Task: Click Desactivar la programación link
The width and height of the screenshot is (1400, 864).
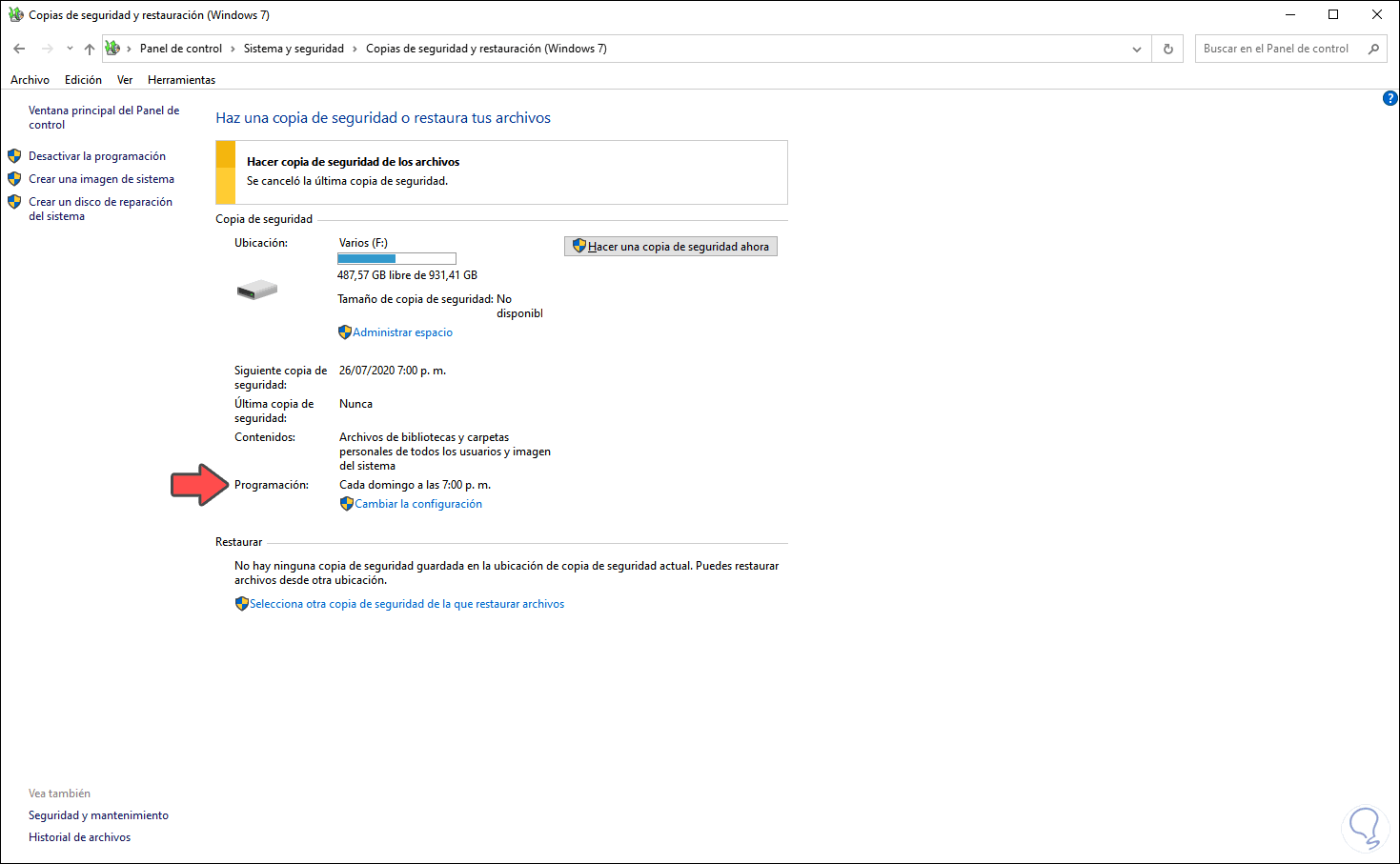Action: pyautogui.click(x=97, y=156)
